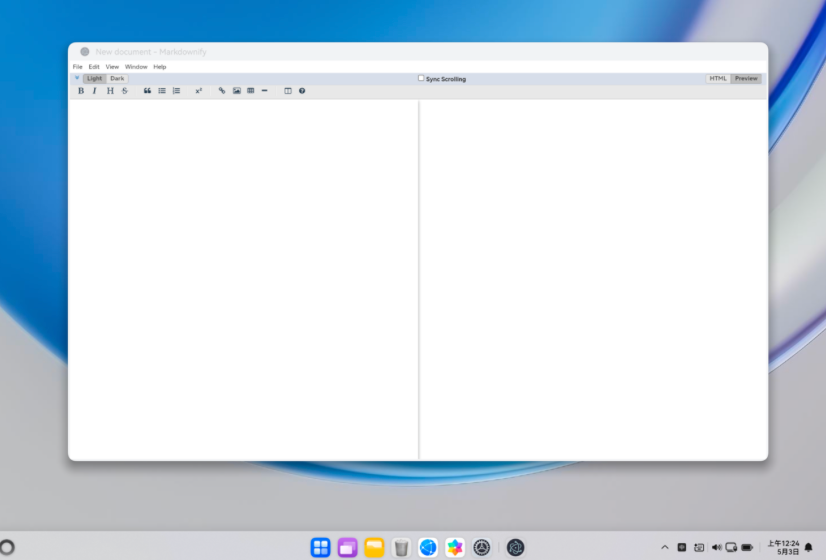Insert an unordered bullet list

click(162, 91)
